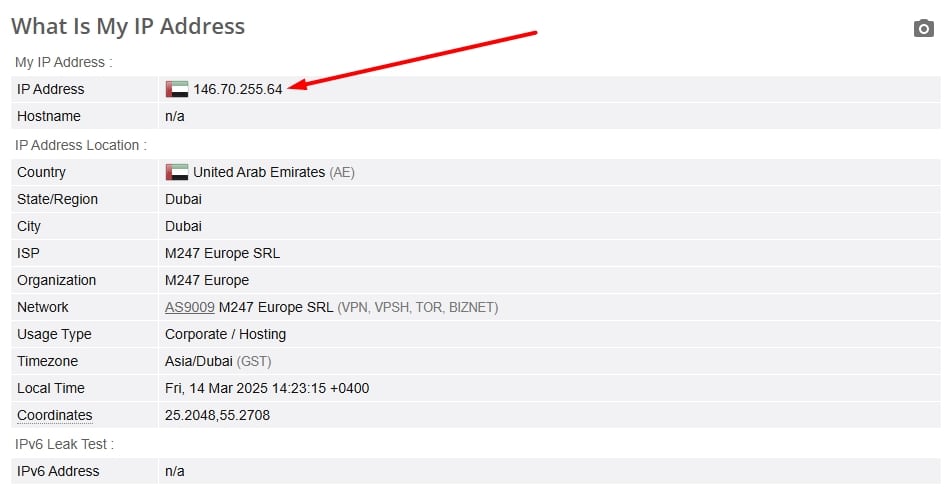Click the Country row label
This screenshot has height=491, width=946.
pos(41,173)
